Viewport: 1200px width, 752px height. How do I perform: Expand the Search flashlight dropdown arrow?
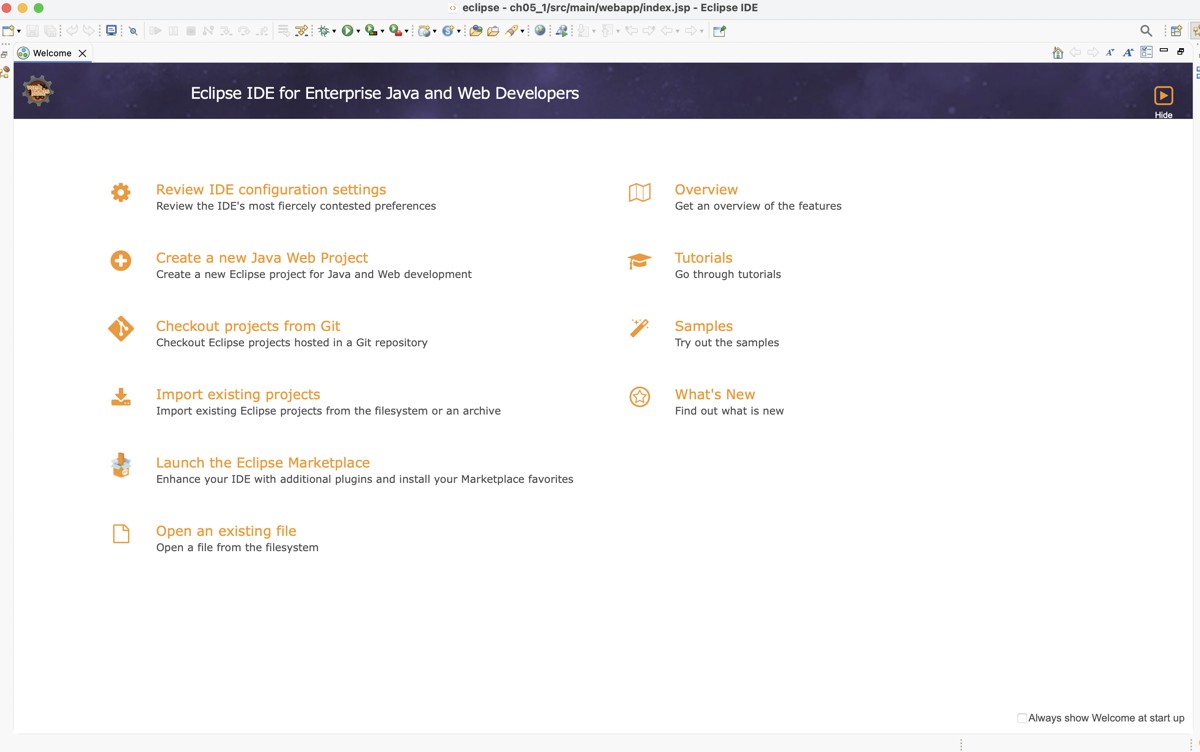(x=522, y=31)
